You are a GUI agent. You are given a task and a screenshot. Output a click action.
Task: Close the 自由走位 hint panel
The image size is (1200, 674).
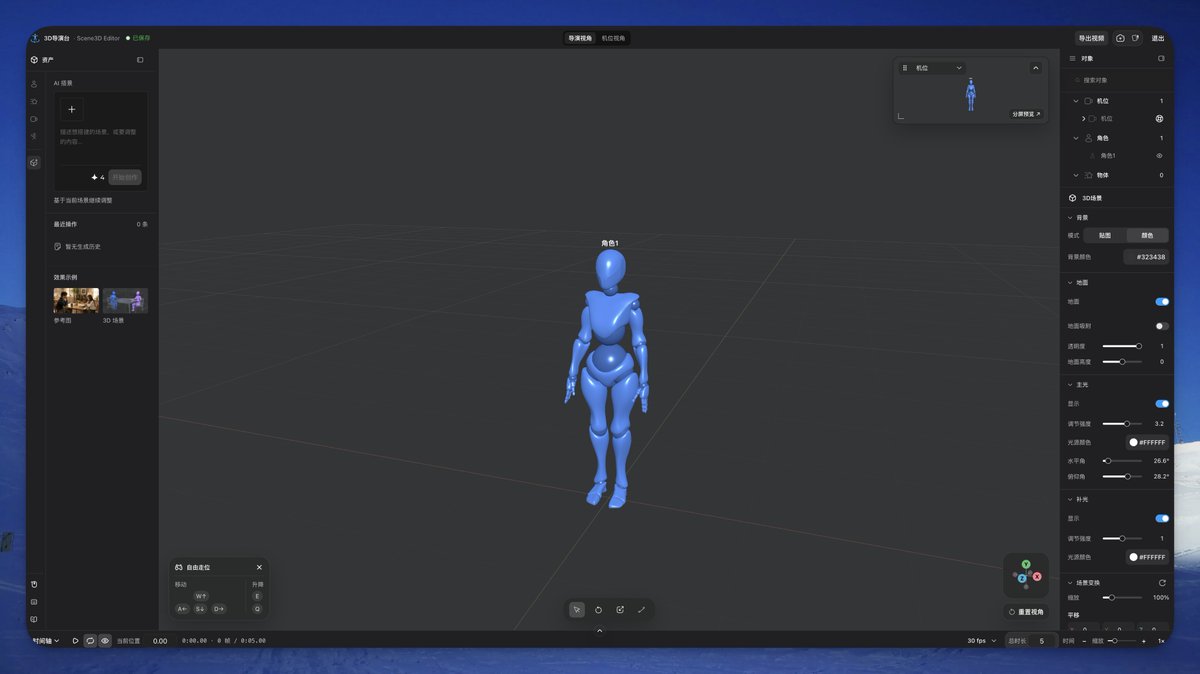(259, 567)
